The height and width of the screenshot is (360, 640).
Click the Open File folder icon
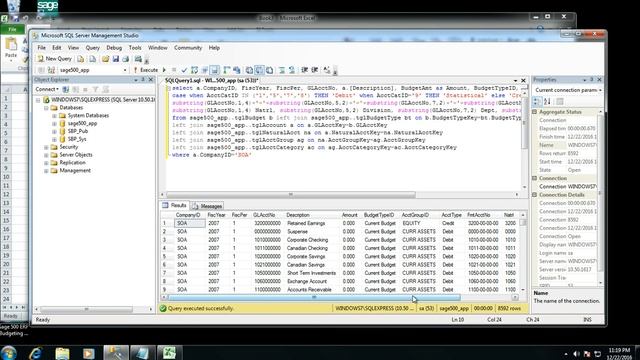(105, 59)
